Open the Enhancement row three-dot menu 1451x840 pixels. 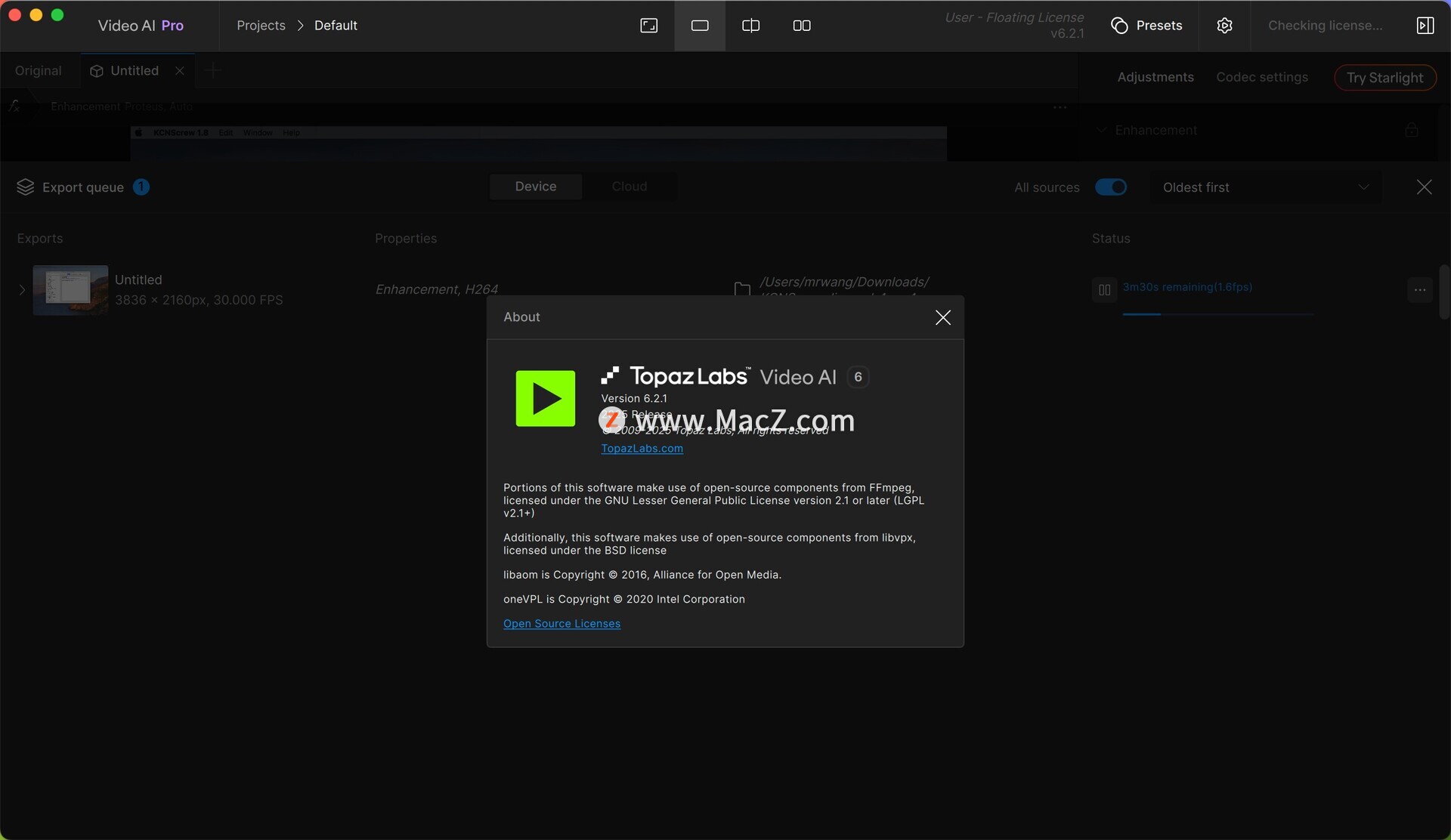click(1060, 107)
